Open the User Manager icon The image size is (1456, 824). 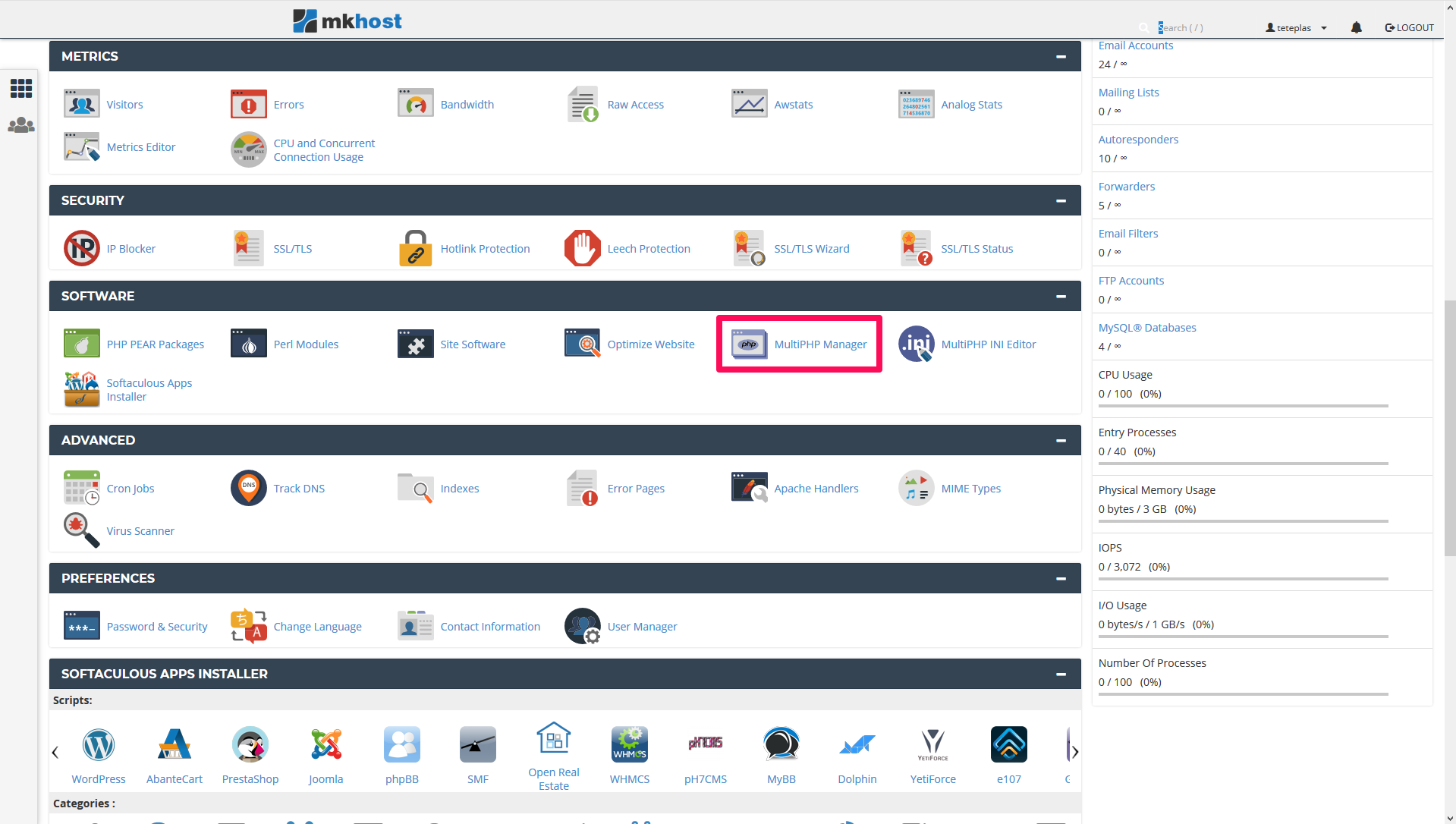pyautogui.click(x=583, y=626)
